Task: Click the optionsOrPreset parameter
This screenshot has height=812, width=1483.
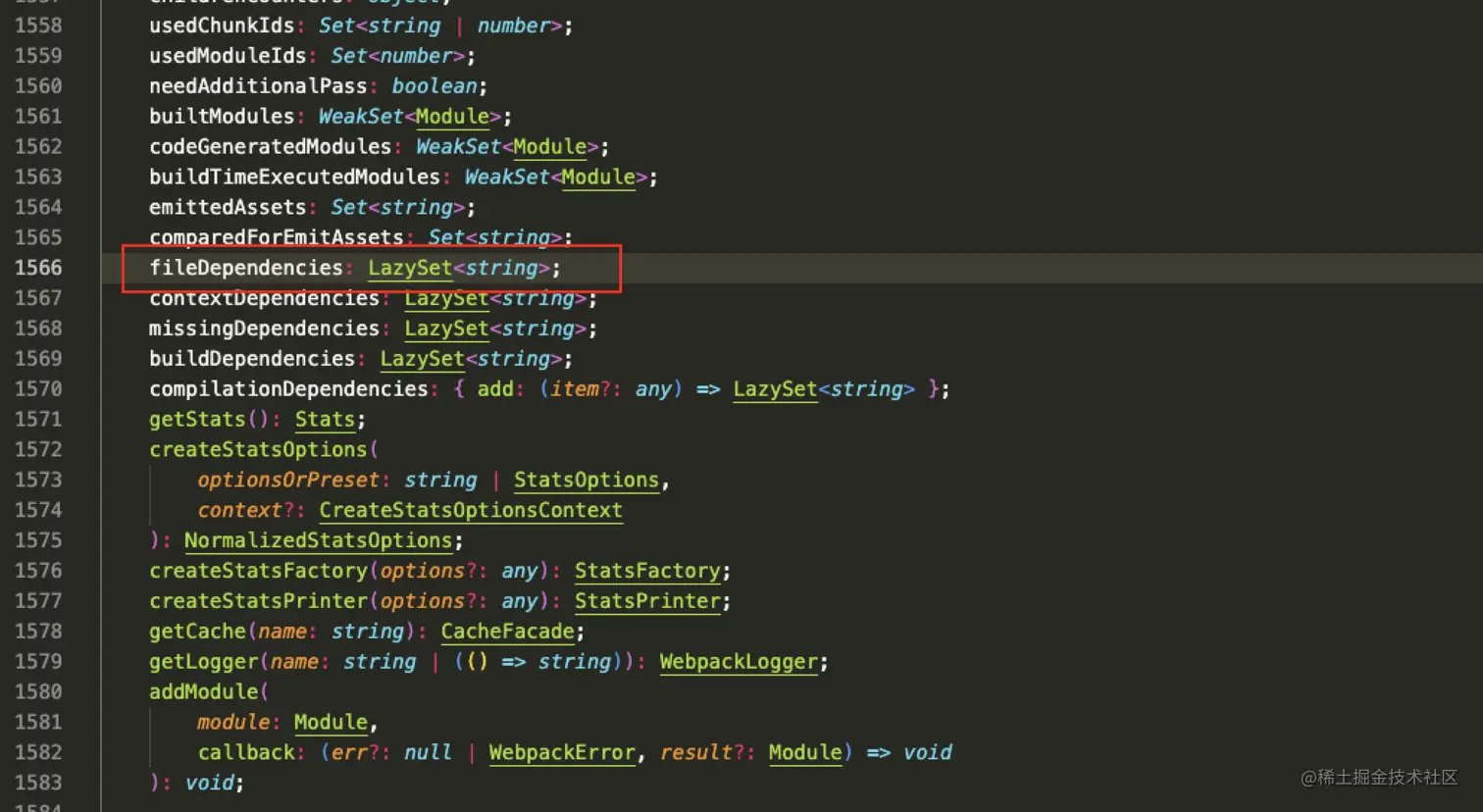Action: (288, 481)
